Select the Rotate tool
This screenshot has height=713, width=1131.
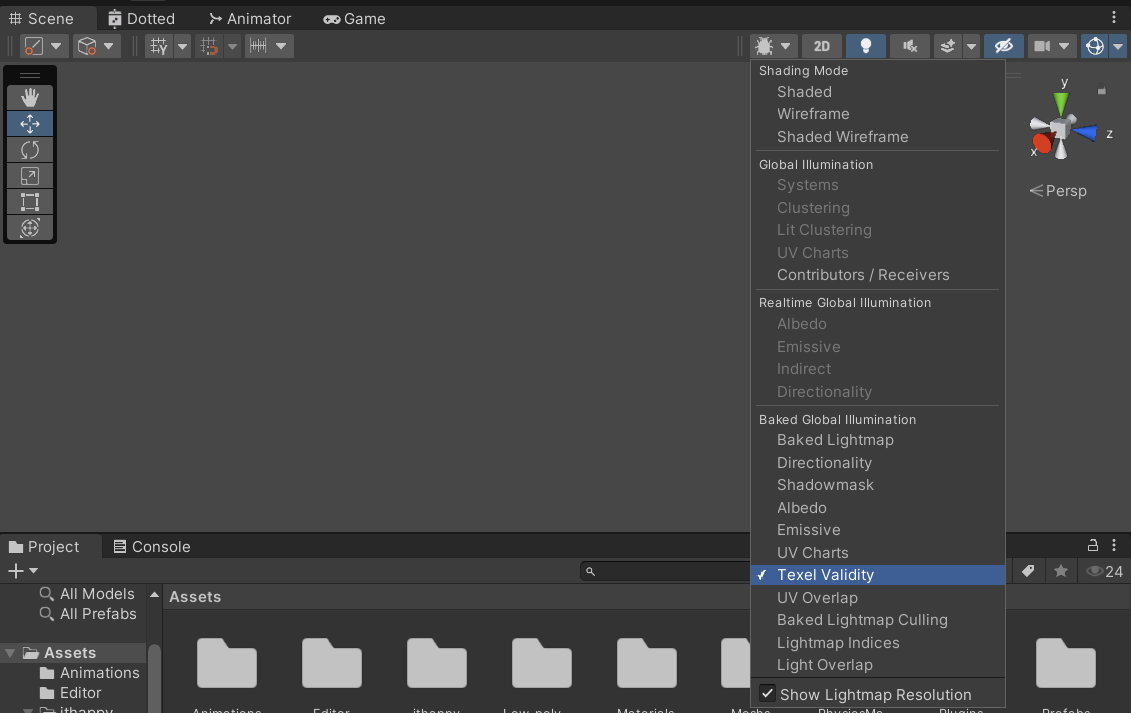click(30, 149)
